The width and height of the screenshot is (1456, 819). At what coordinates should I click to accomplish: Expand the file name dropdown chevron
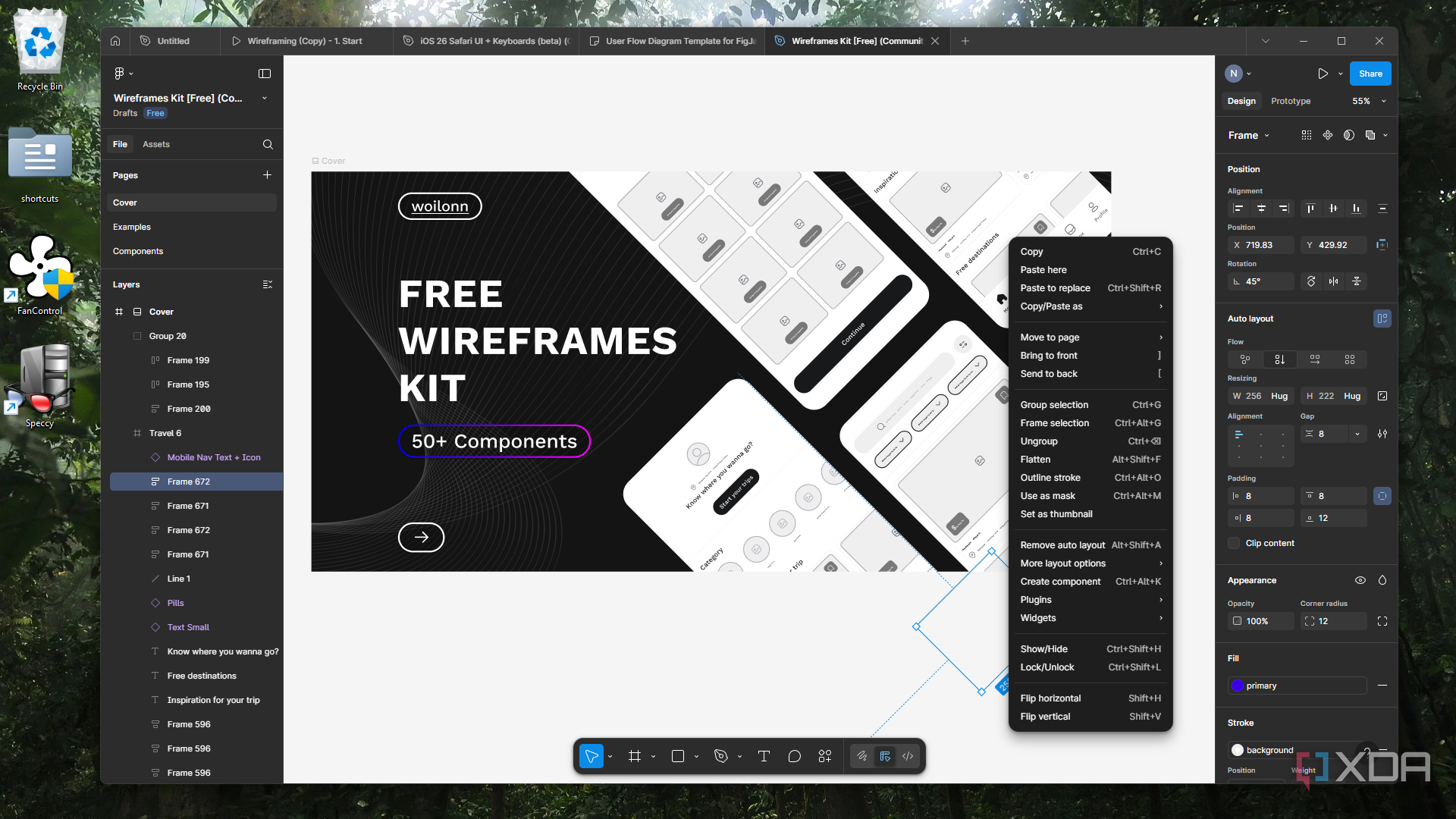(265, 98)
